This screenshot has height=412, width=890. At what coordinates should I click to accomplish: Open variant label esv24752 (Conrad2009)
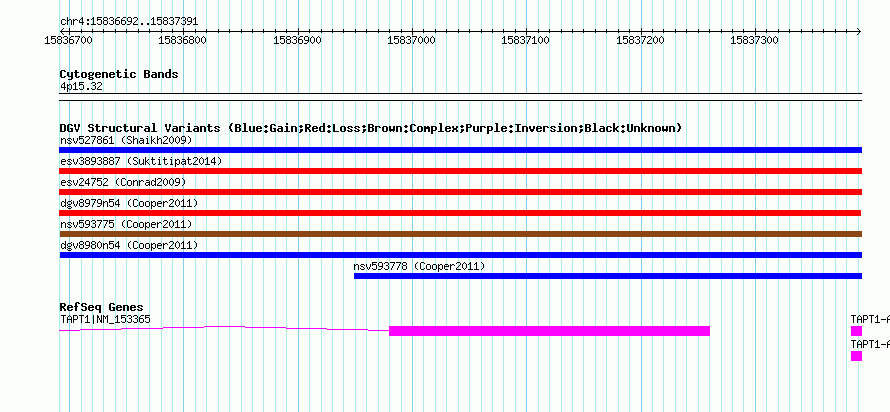123,182
